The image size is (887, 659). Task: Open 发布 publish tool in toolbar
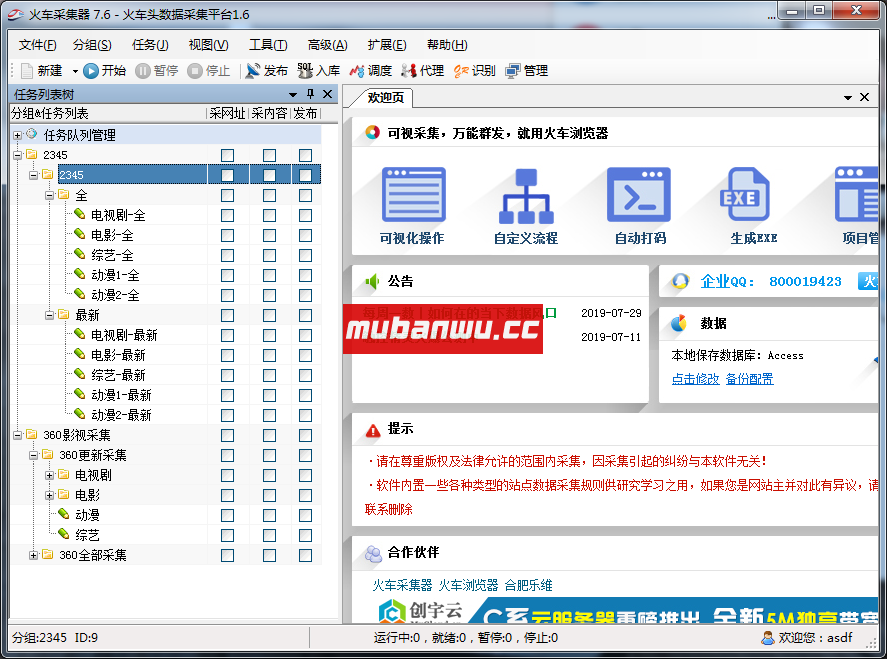252,71
